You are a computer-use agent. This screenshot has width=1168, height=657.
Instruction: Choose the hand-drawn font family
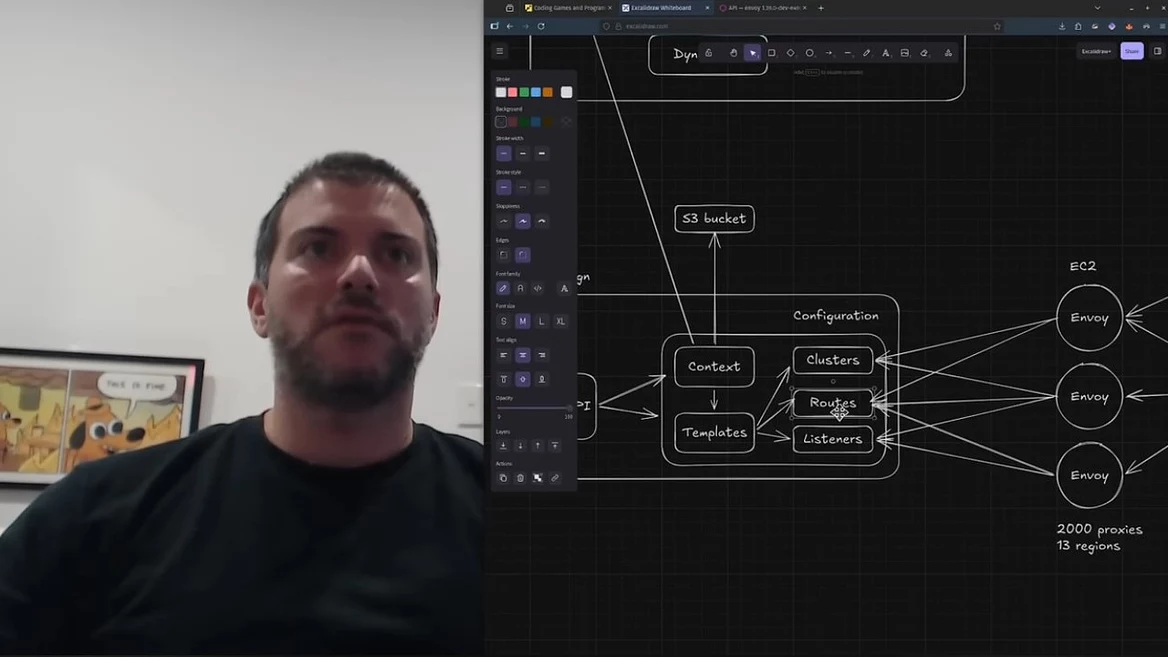point(503,288)
